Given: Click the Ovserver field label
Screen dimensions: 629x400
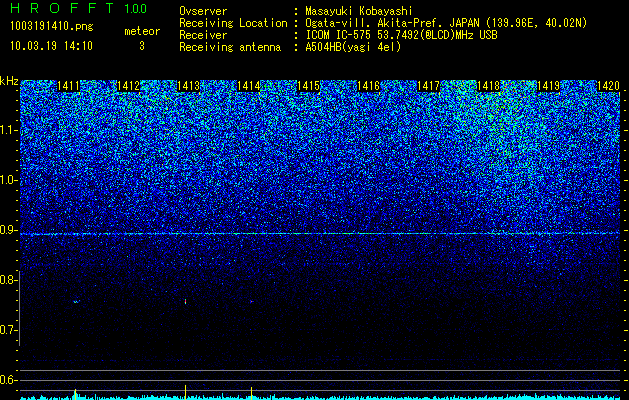Looking at the screenshot, I should (x=203, y=11).
